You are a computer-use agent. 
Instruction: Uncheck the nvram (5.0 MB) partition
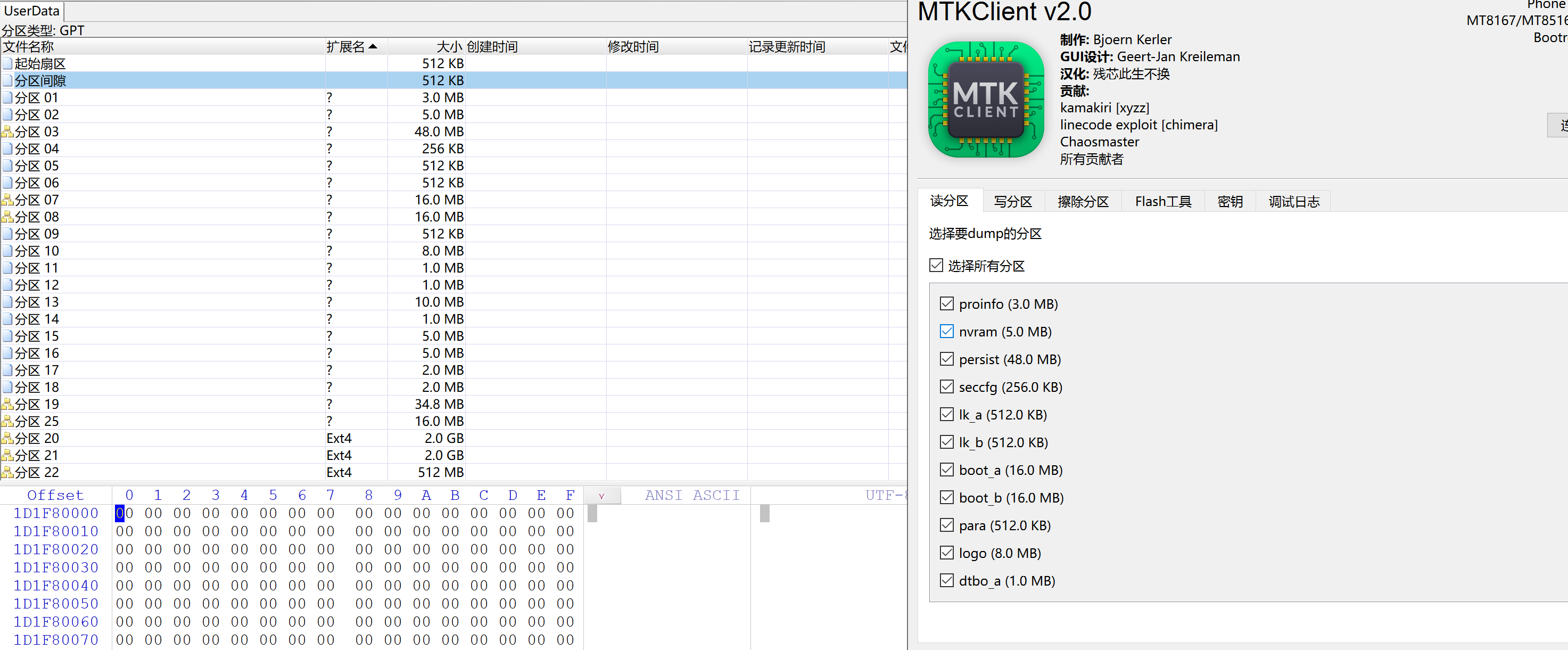click(946, 331)
